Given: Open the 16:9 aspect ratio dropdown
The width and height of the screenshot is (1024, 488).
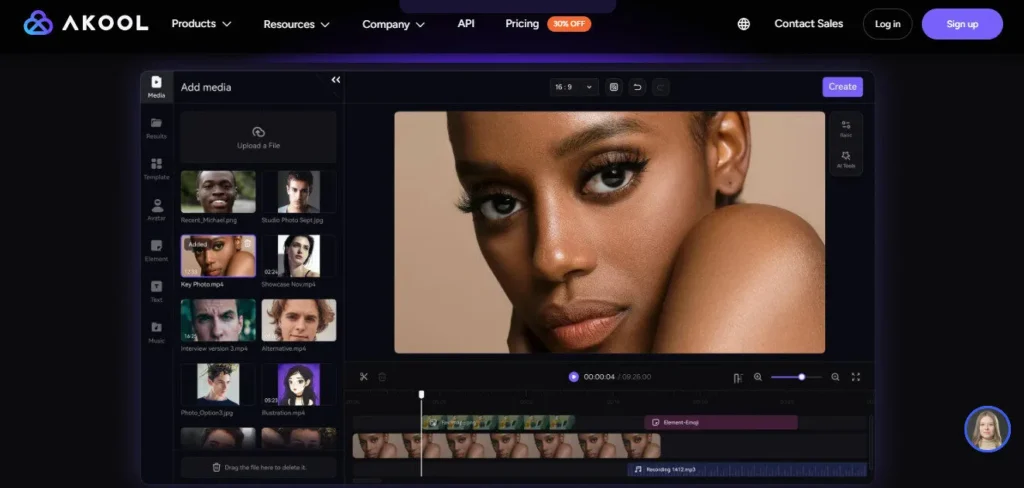Looking at the screenshot, I should (x=574, y=87).
